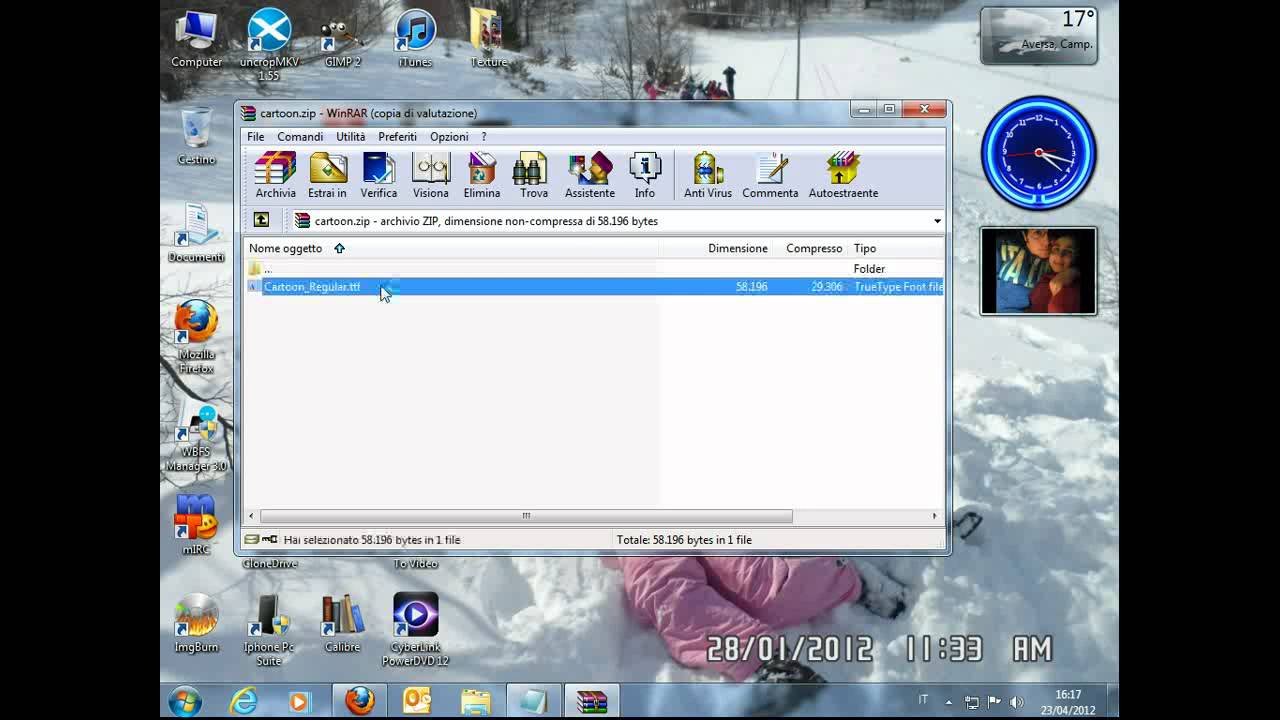Open the mIRC desktop icon
Screen dimensions: 1280x720
coord(196,525)
